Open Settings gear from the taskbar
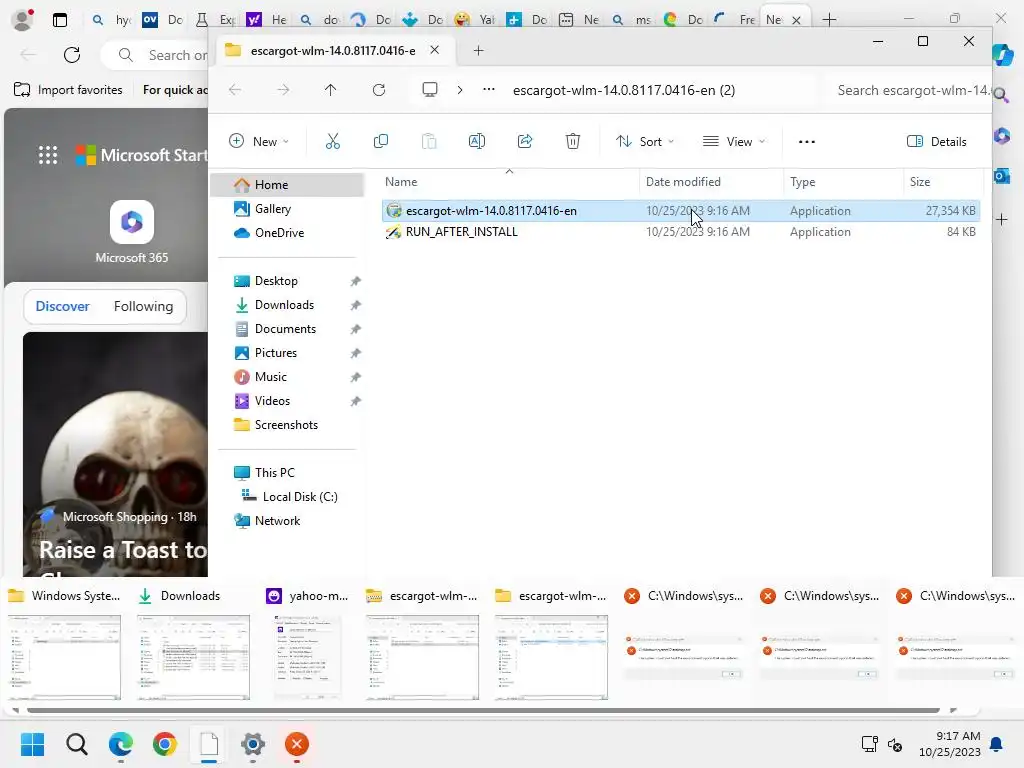This screenshot has width=1024, height=768. click(253, 744)
